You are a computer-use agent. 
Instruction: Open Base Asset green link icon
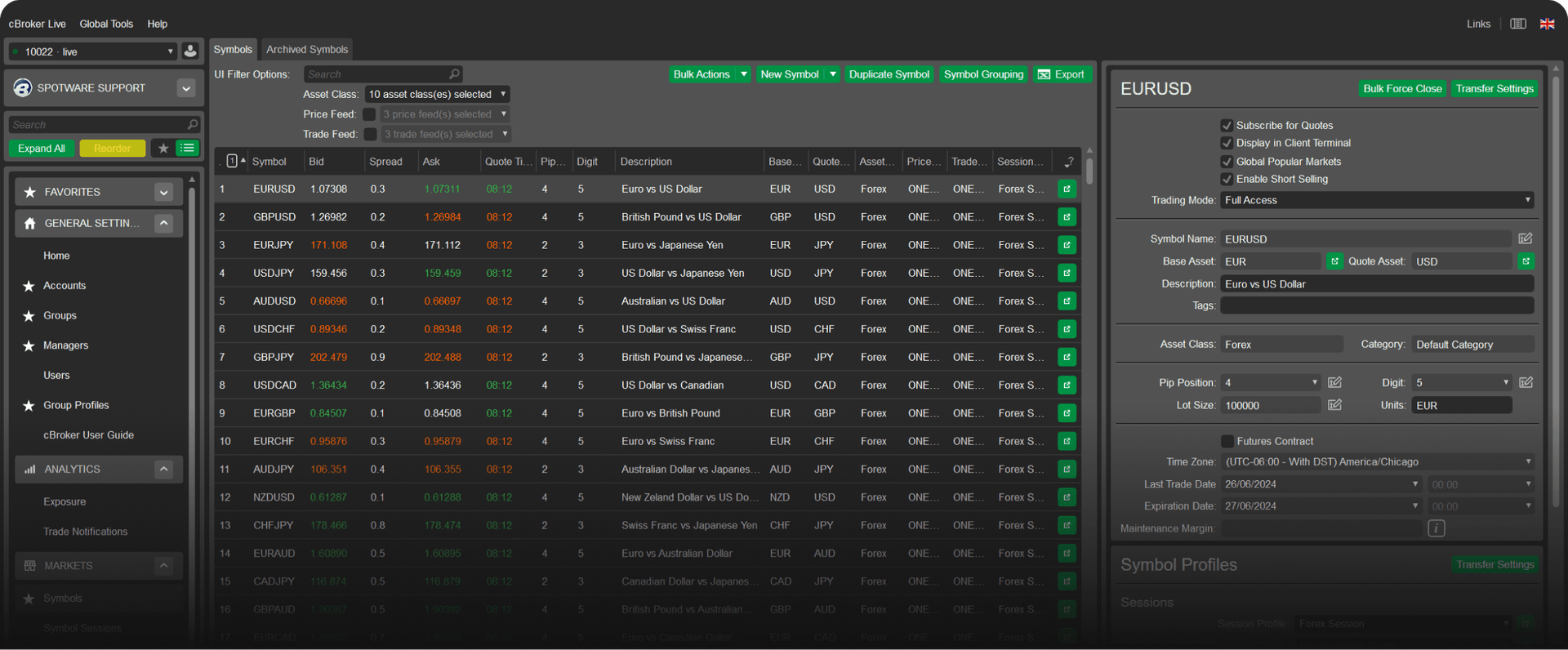pos(1334,261)
